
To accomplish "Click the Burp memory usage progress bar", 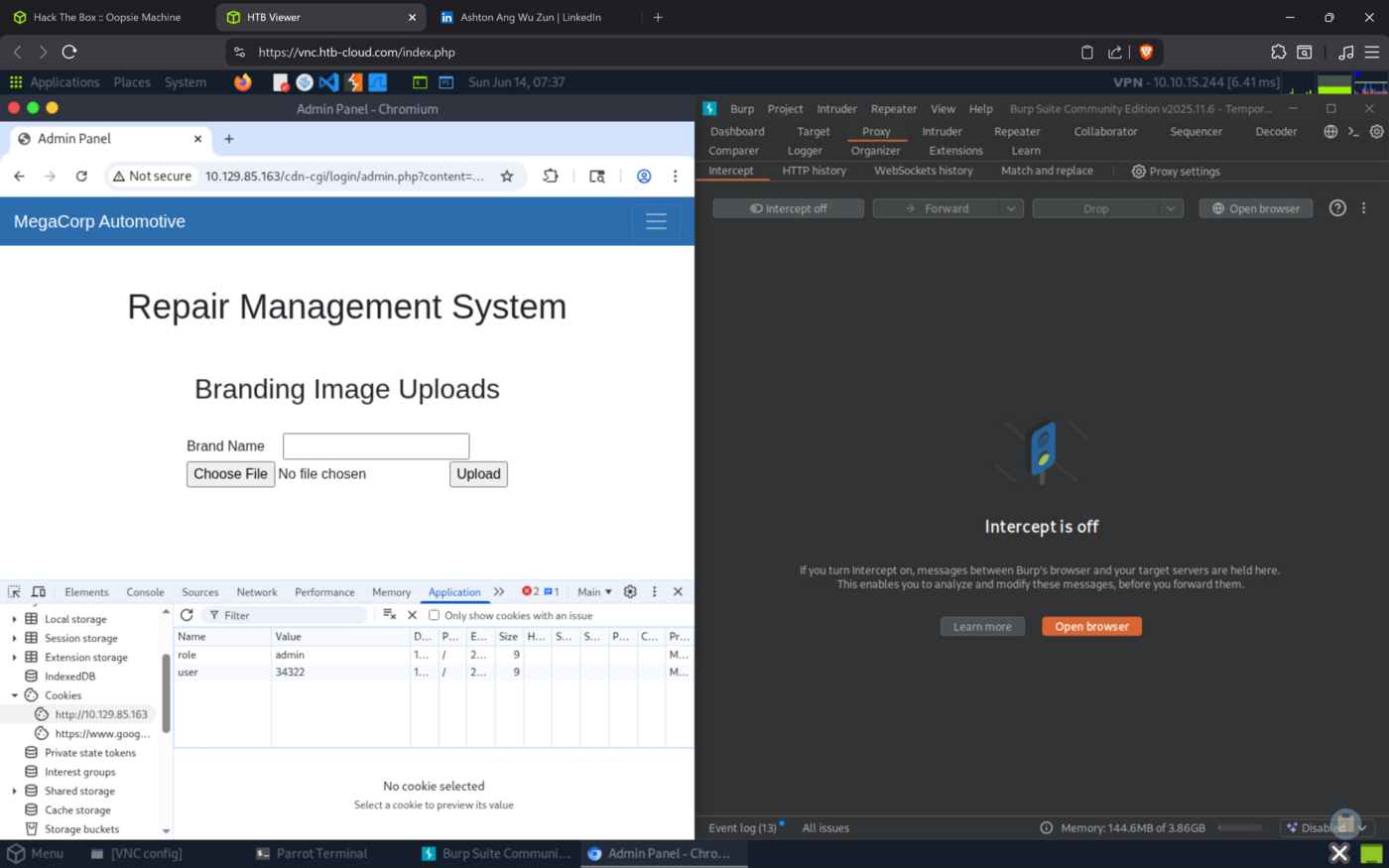I will (1240, 827).
